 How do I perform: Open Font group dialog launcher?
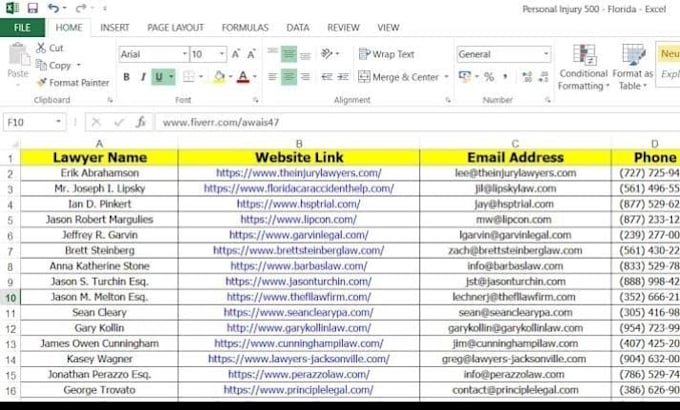point(256,100)
